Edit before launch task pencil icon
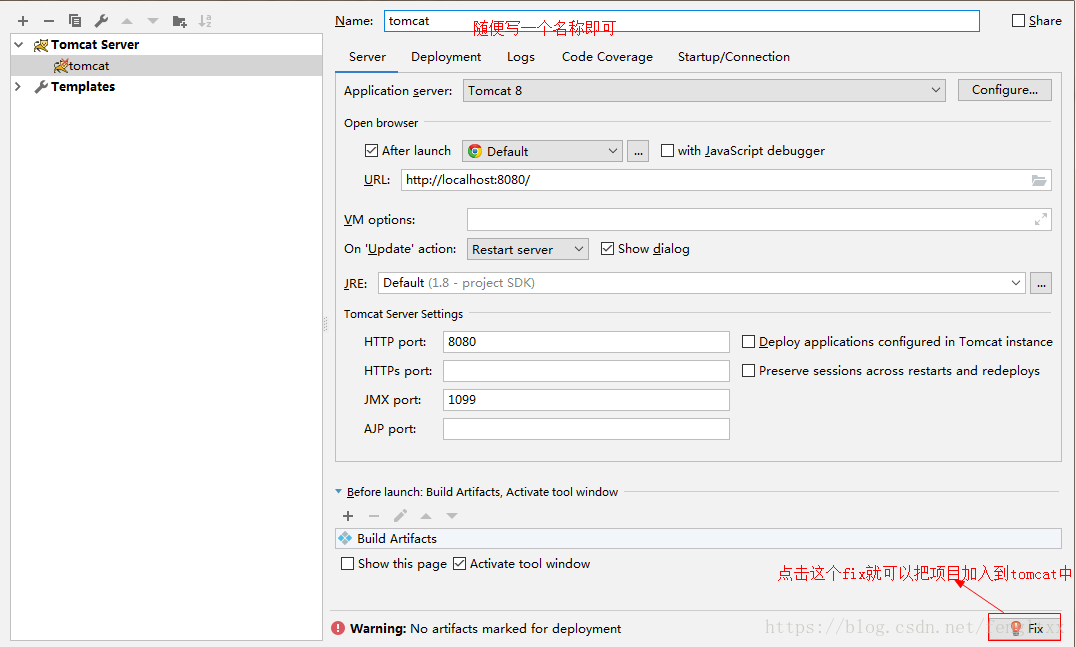 (400, 516)
